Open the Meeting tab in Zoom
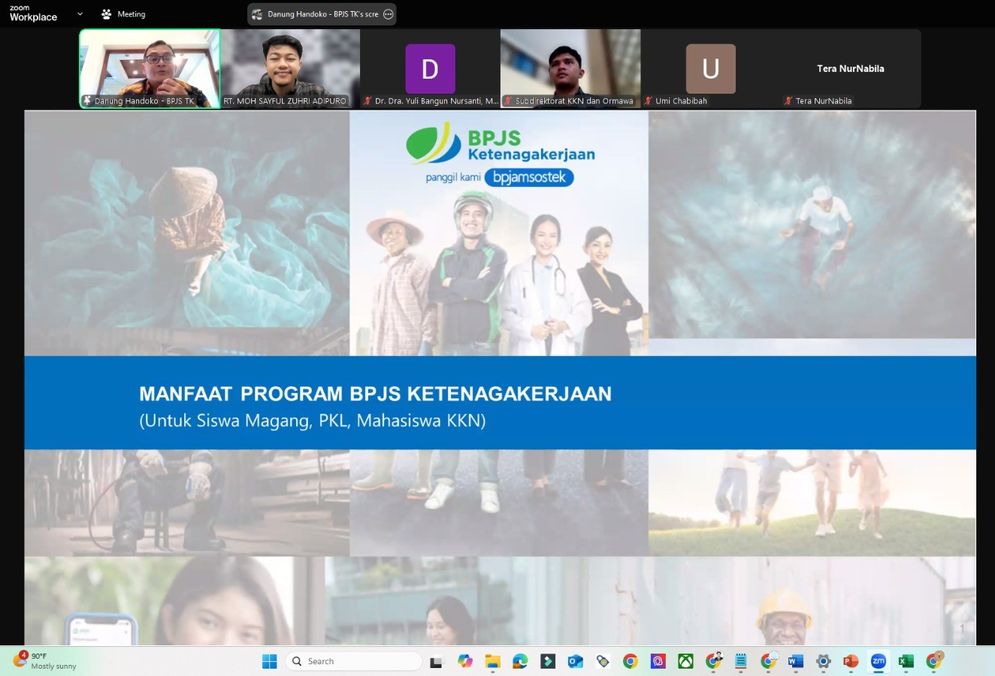 coord(124,14)
